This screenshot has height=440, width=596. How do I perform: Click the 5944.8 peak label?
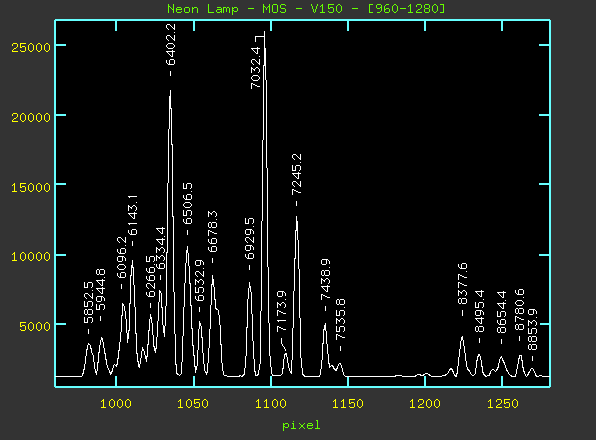100,290
